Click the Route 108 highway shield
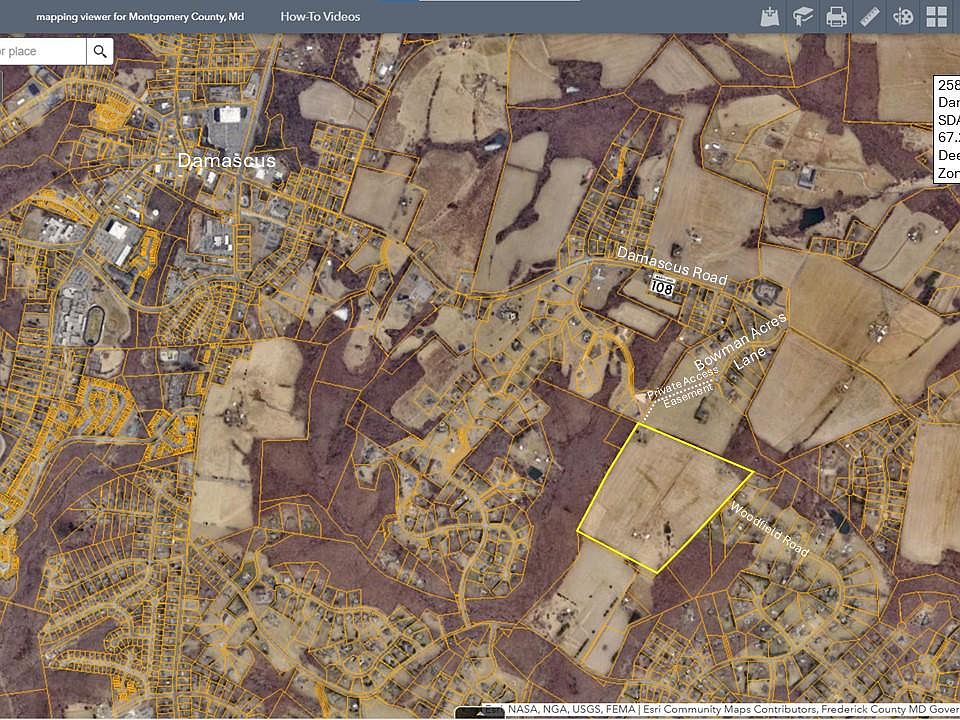The image size is (960, 720). click(x=662, y=287)
